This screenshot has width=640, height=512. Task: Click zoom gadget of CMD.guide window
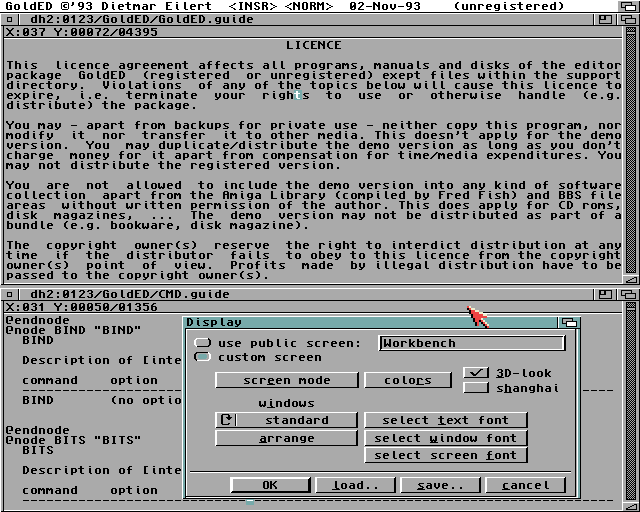pyautogui.click(x=606, y=294)
